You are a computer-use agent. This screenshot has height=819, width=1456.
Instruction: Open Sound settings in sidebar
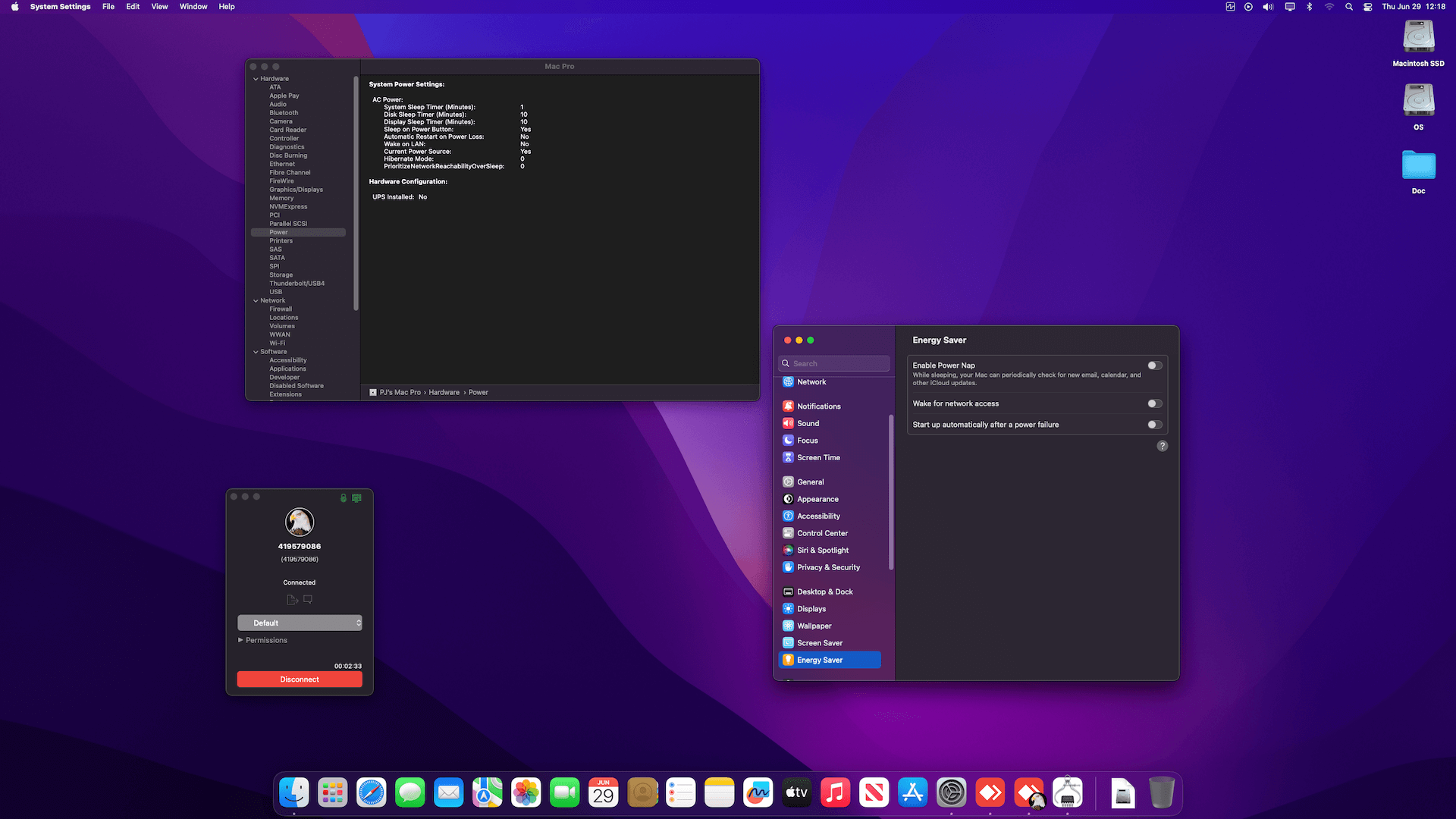(830, 423)
